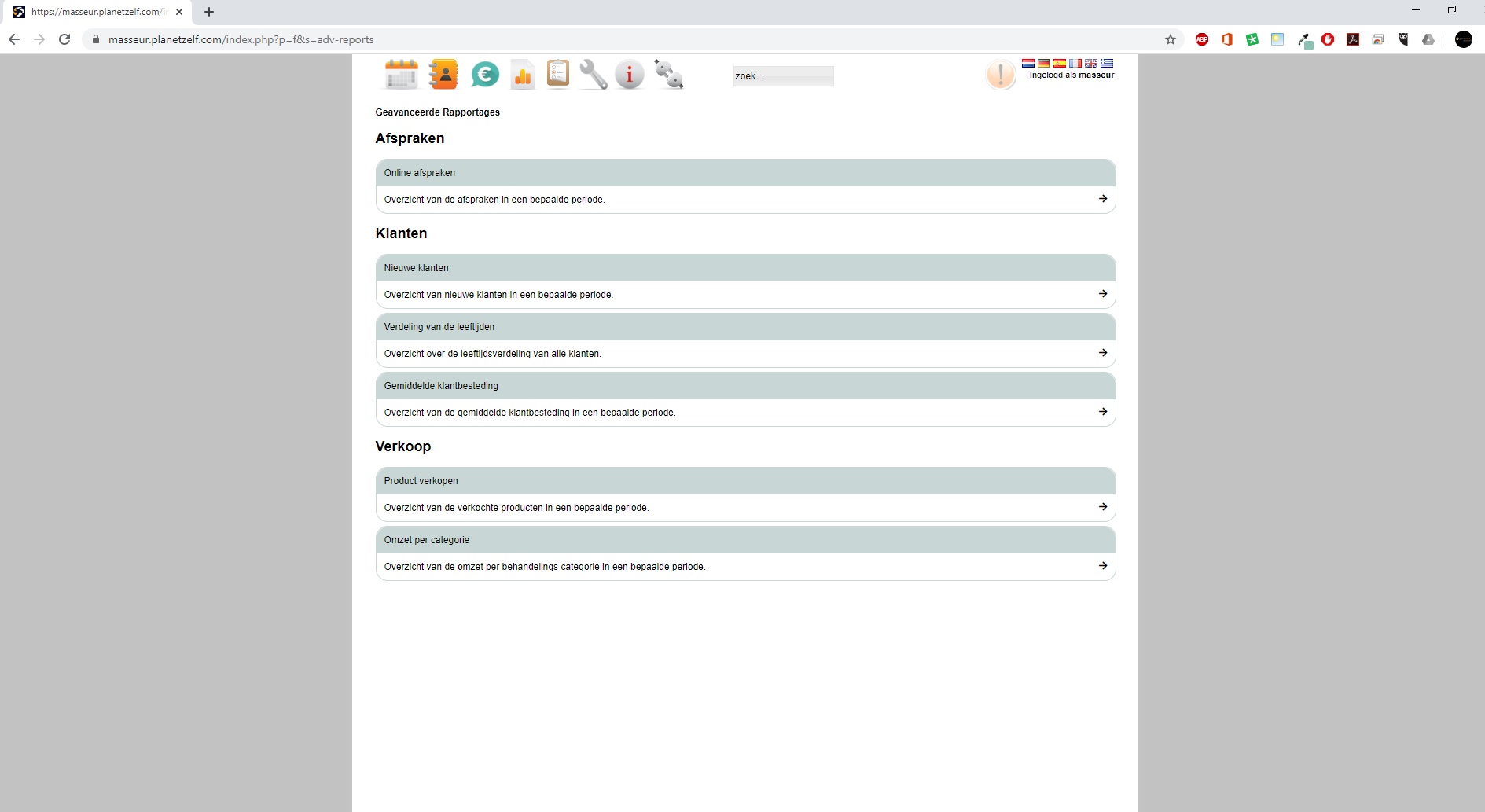Switch language with the Dutch flag

pyautogui.click(x=1027, y=63)
